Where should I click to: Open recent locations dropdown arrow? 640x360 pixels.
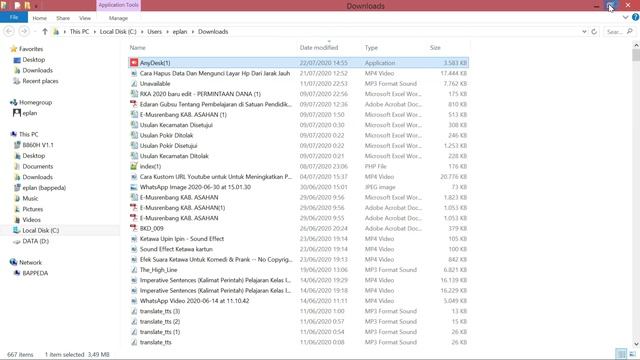tap(35, 31)
